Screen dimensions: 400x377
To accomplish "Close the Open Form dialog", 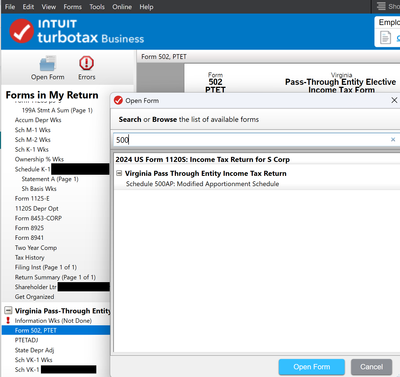I will click(394, 100).
